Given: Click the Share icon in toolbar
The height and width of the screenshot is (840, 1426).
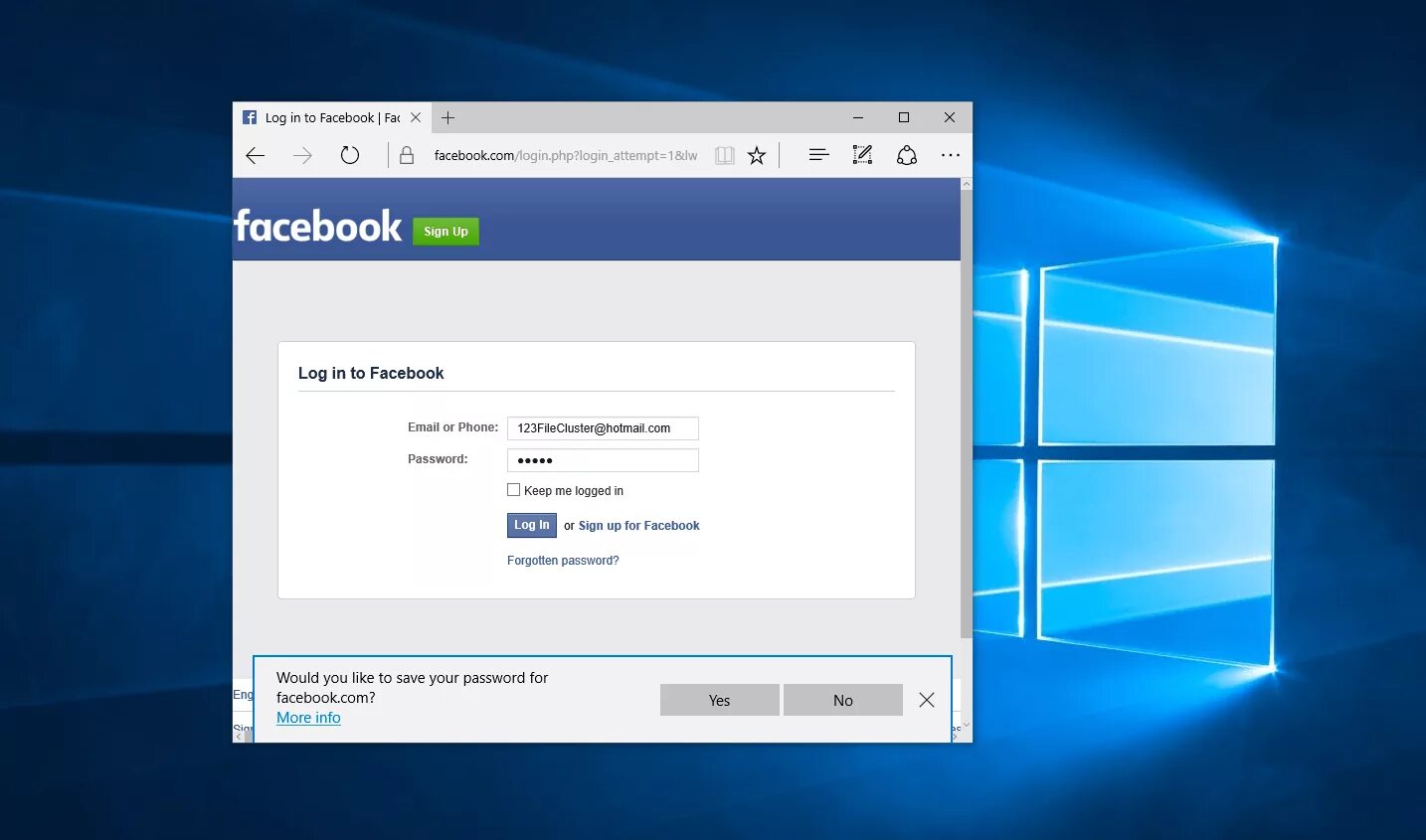Looking at the screenshot, I should click(907, 155).
